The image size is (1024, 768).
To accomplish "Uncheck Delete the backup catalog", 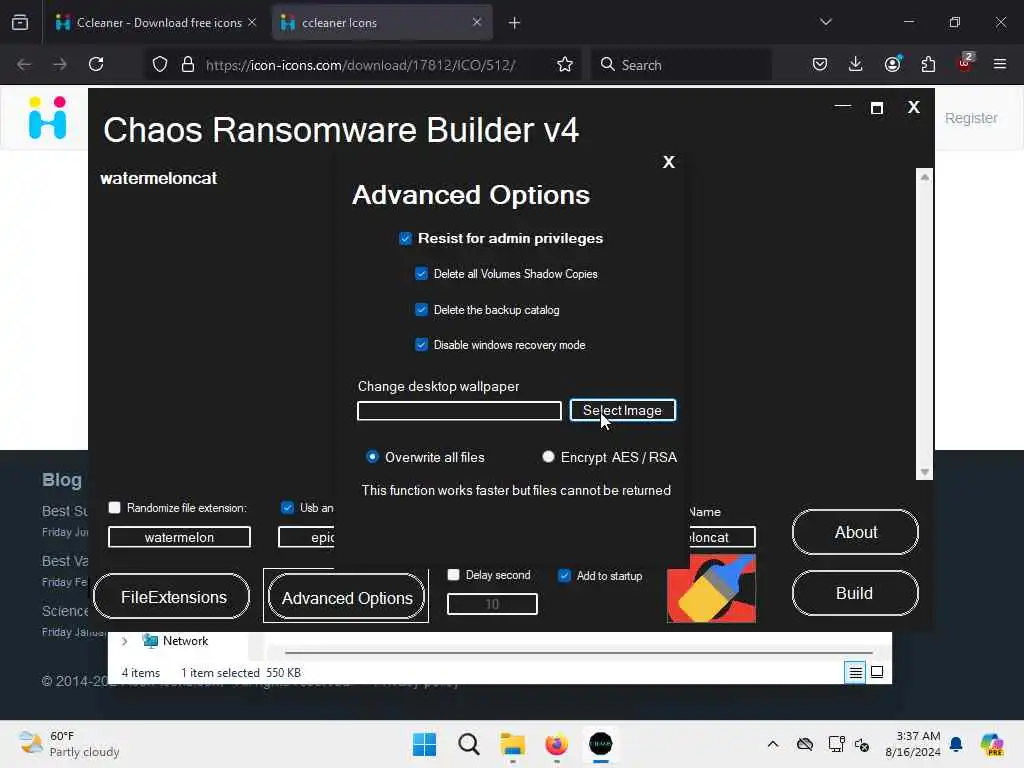I will [421, 310].
